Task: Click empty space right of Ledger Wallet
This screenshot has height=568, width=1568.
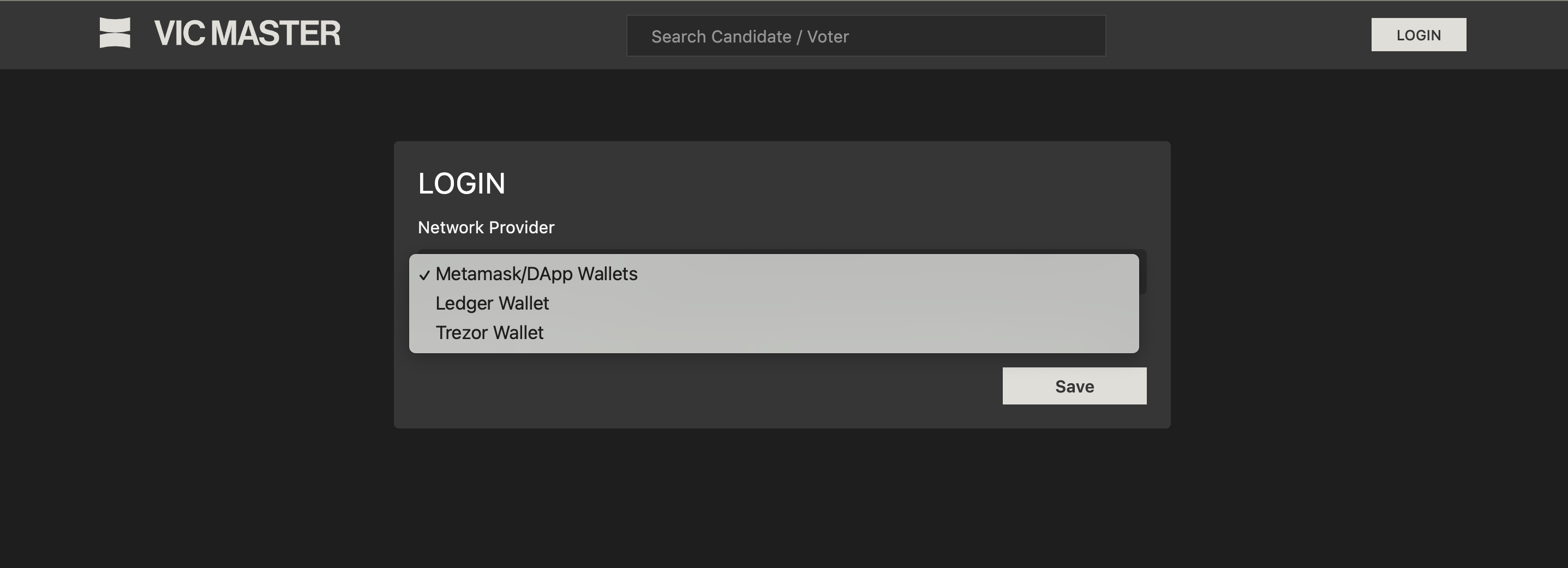Action: coord(852,304)
